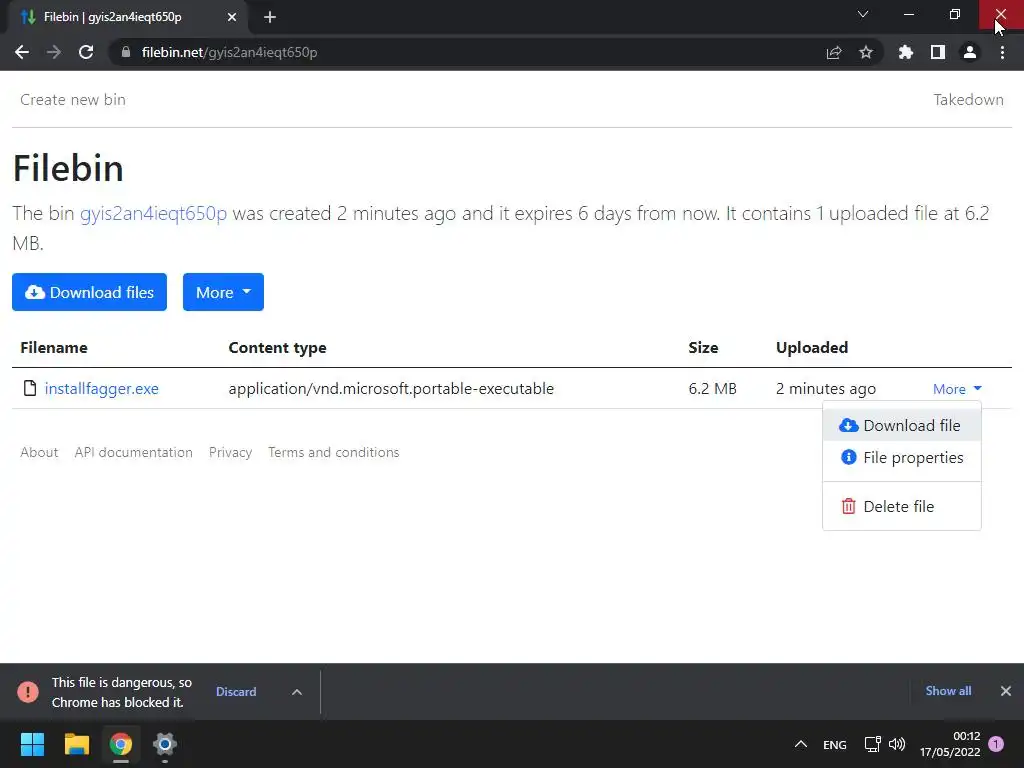1024x768 pixels.
Task: Toggle the Chrome side panel icon
Action: point(938,52)
